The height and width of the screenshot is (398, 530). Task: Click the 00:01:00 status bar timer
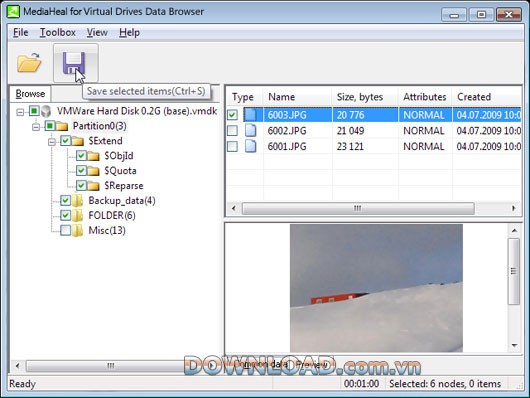[361, 384]
